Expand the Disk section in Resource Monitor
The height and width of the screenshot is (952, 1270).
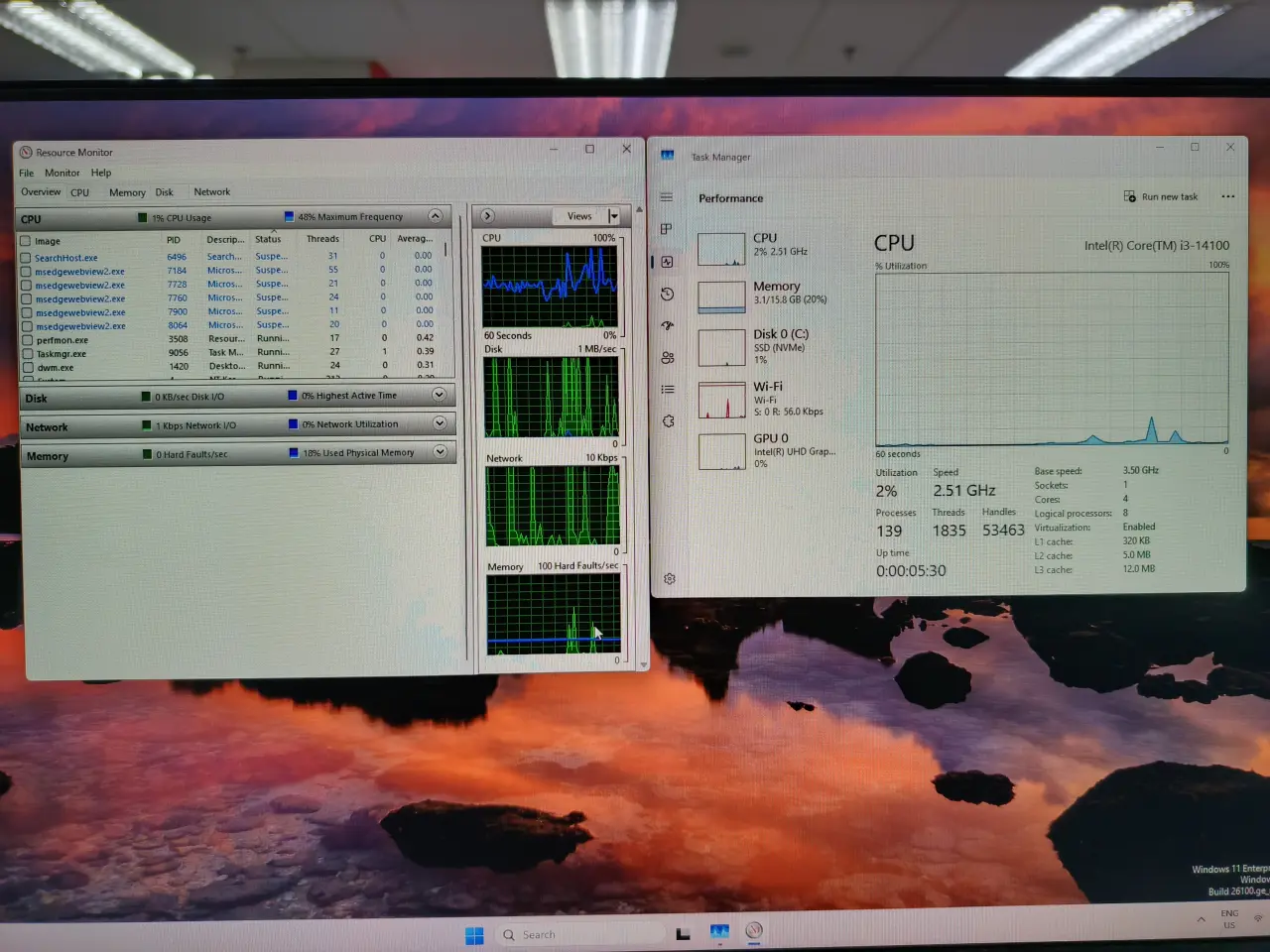coord(439,395)
